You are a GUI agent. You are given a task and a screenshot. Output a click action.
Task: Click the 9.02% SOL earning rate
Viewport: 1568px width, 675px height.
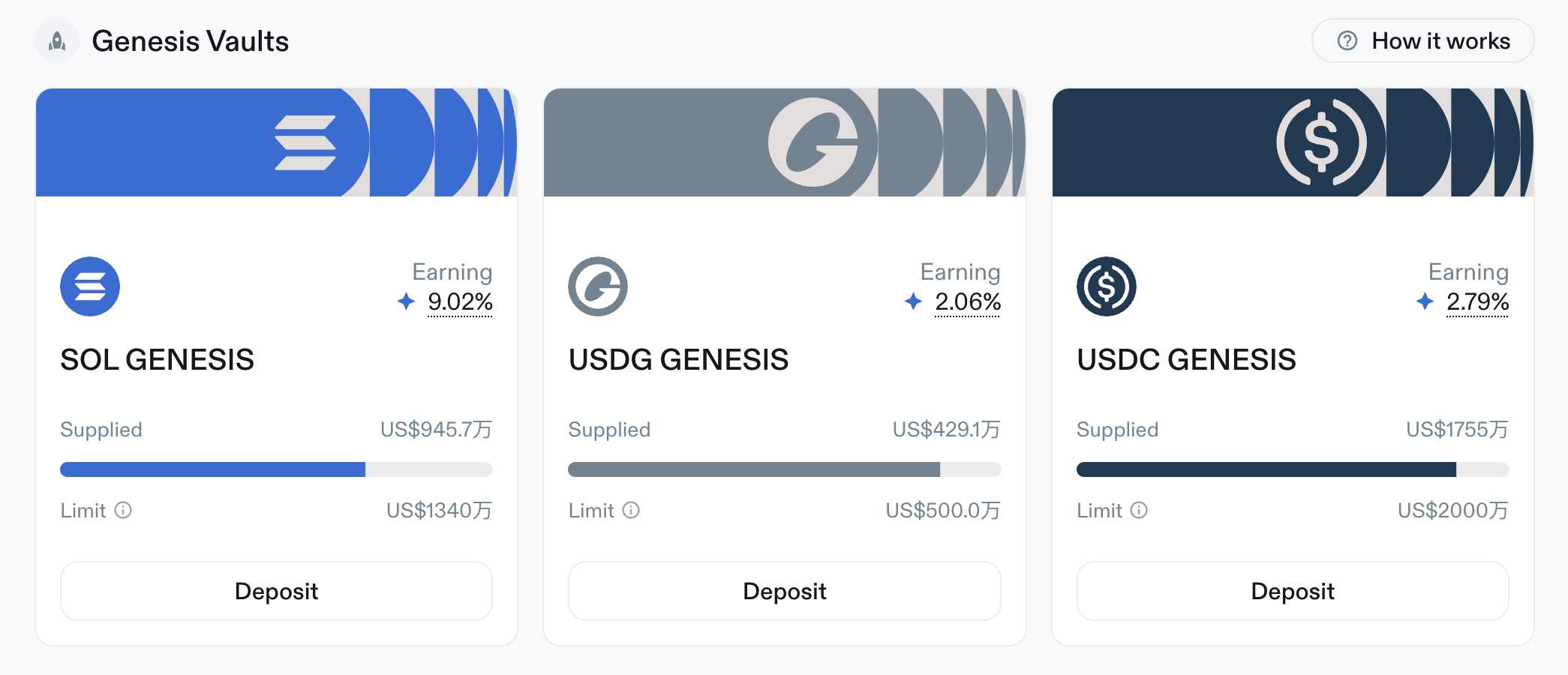click(x=460, y=301)
